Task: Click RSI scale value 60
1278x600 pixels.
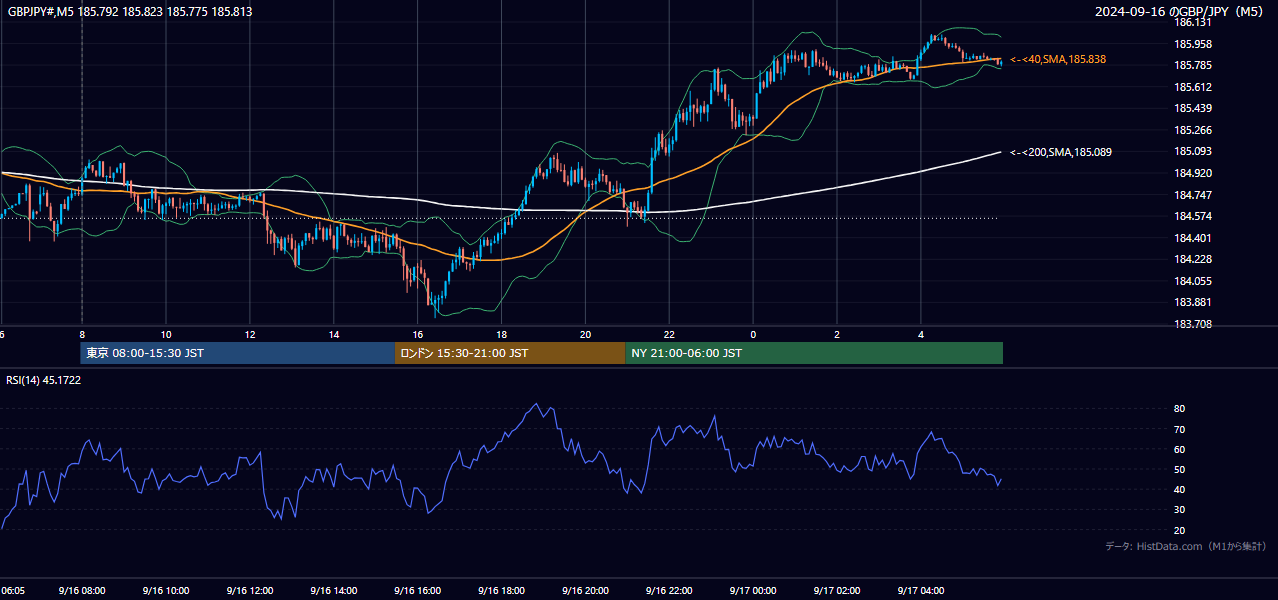Action: pyautogui.click(x=1180, y=449)
